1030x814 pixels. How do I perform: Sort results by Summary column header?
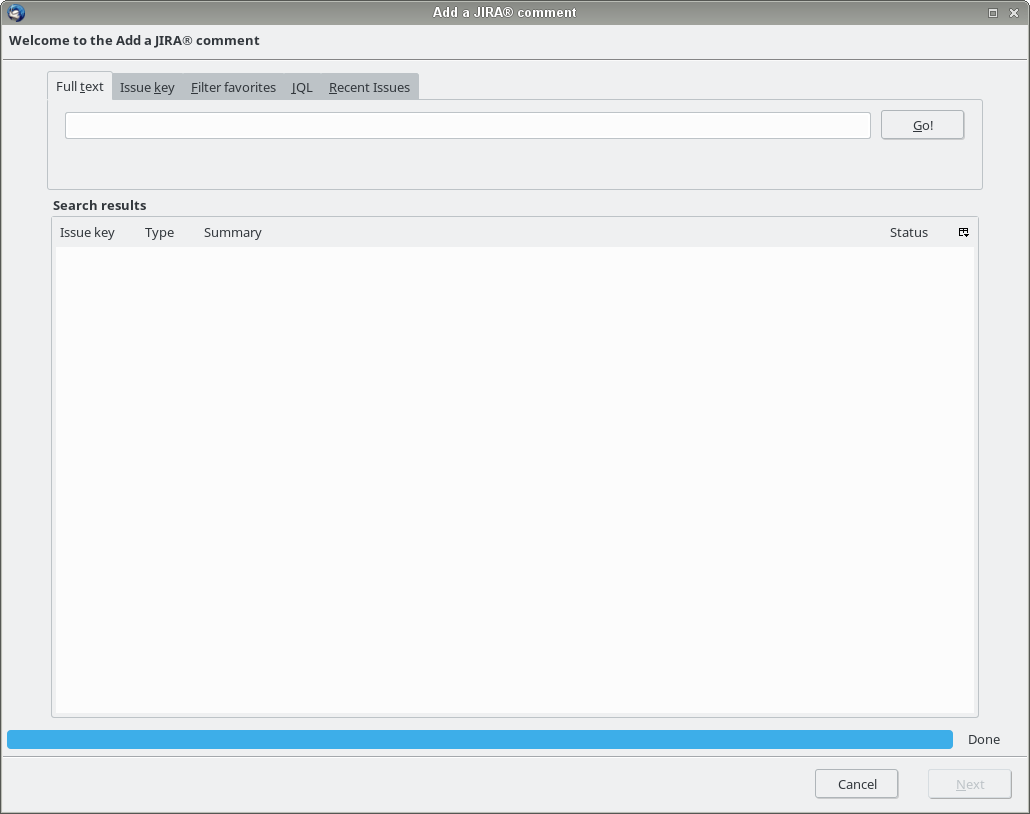coord(233,233)
